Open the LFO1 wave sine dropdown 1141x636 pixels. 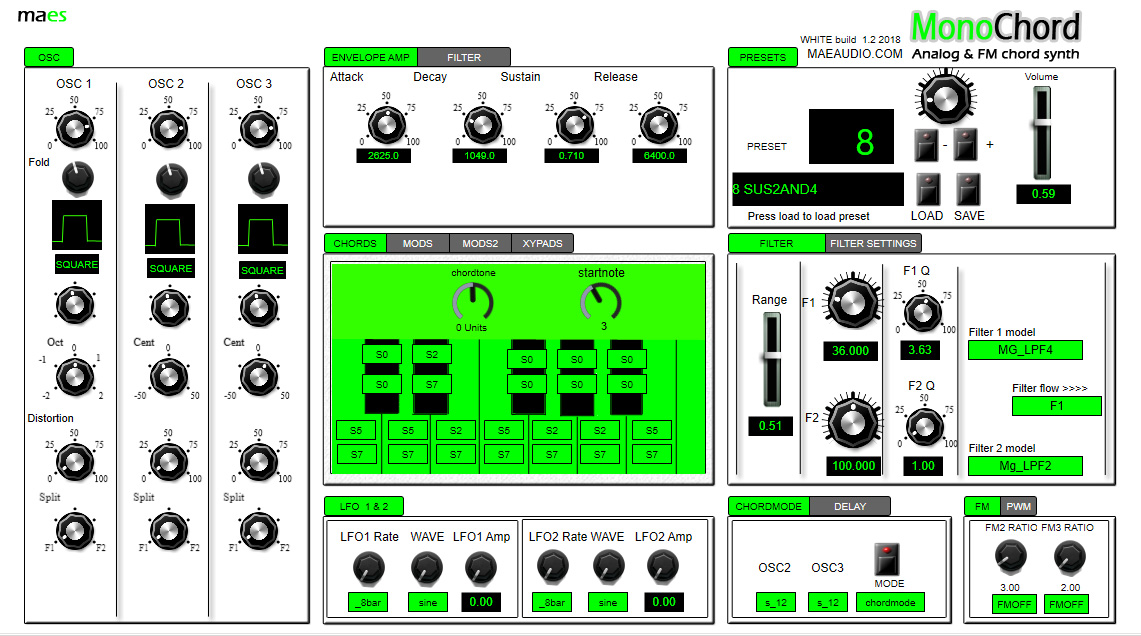(428, 603)
